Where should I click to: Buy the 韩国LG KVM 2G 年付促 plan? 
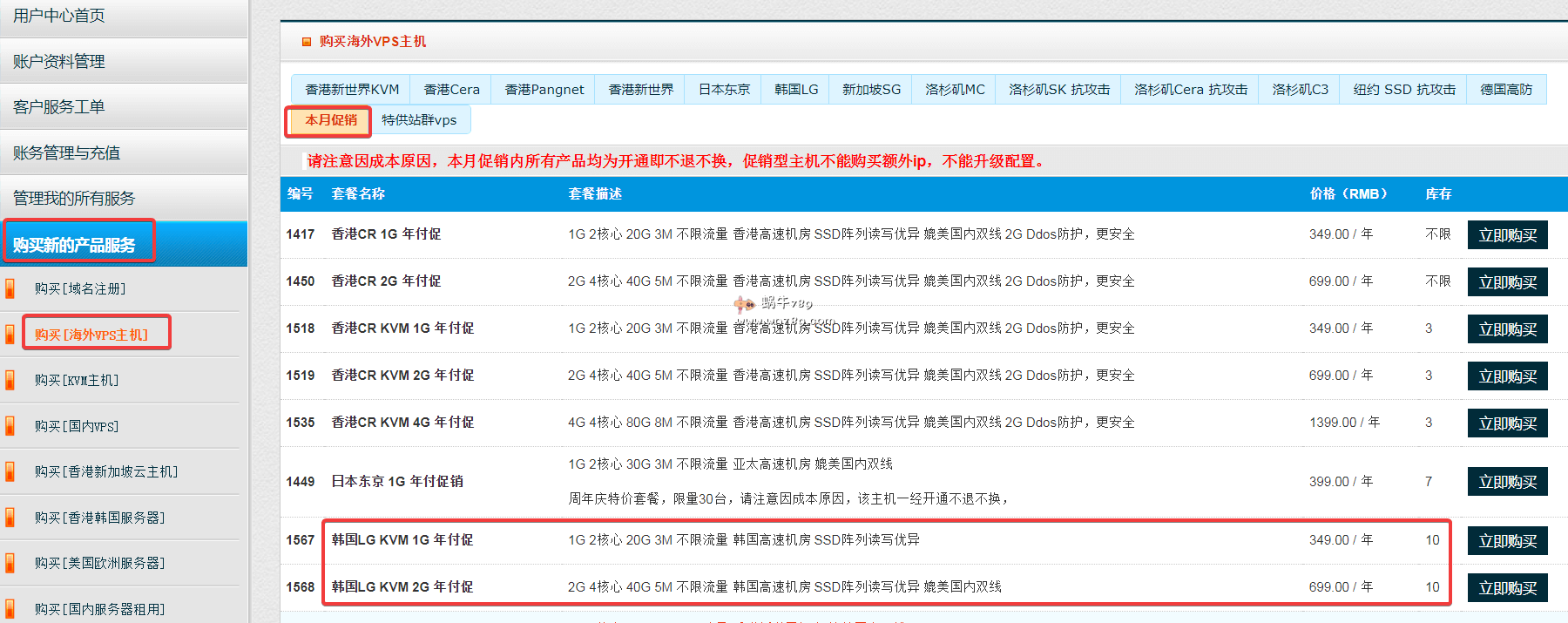1507,588
